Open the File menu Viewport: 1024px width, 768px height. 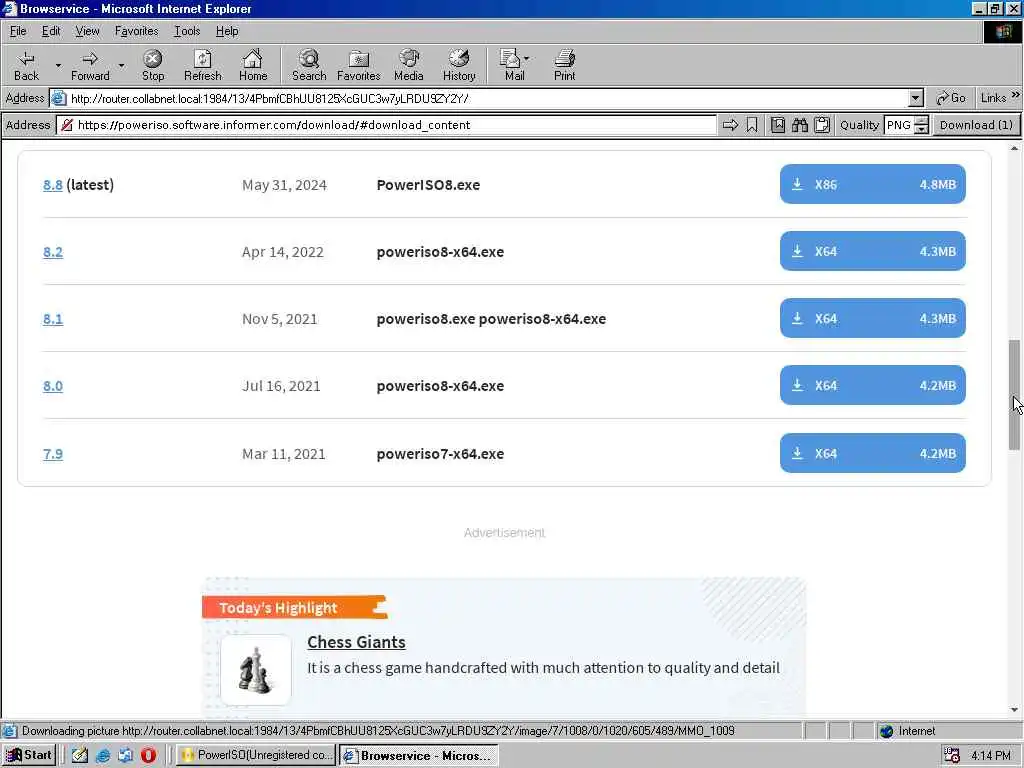point(18,31)
